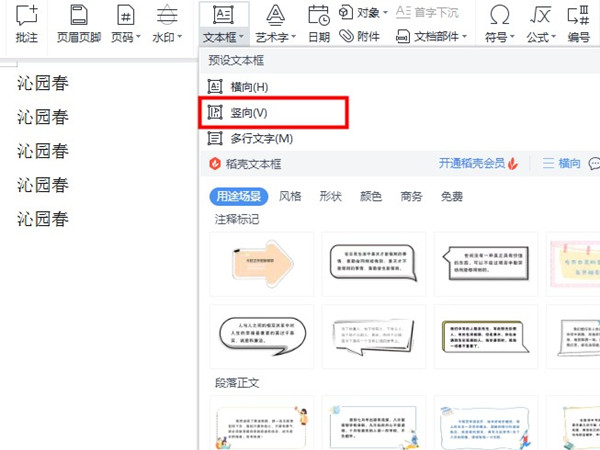Choose 横向(H) horizontal text box

(x=248, y=88)
